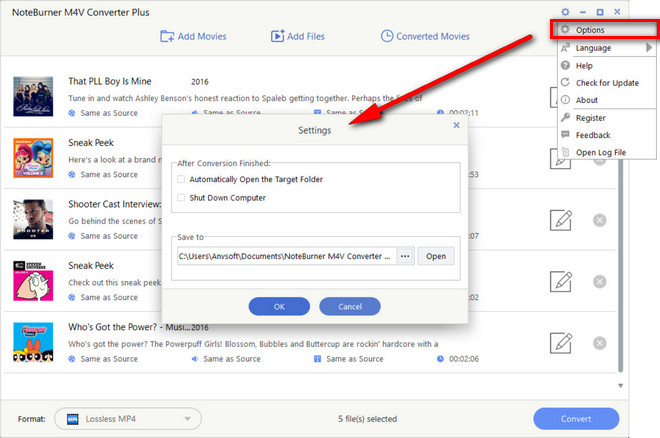Click the 5 file(s) selected status text
The height and width of the screenshot is (438, 660).
367,419
